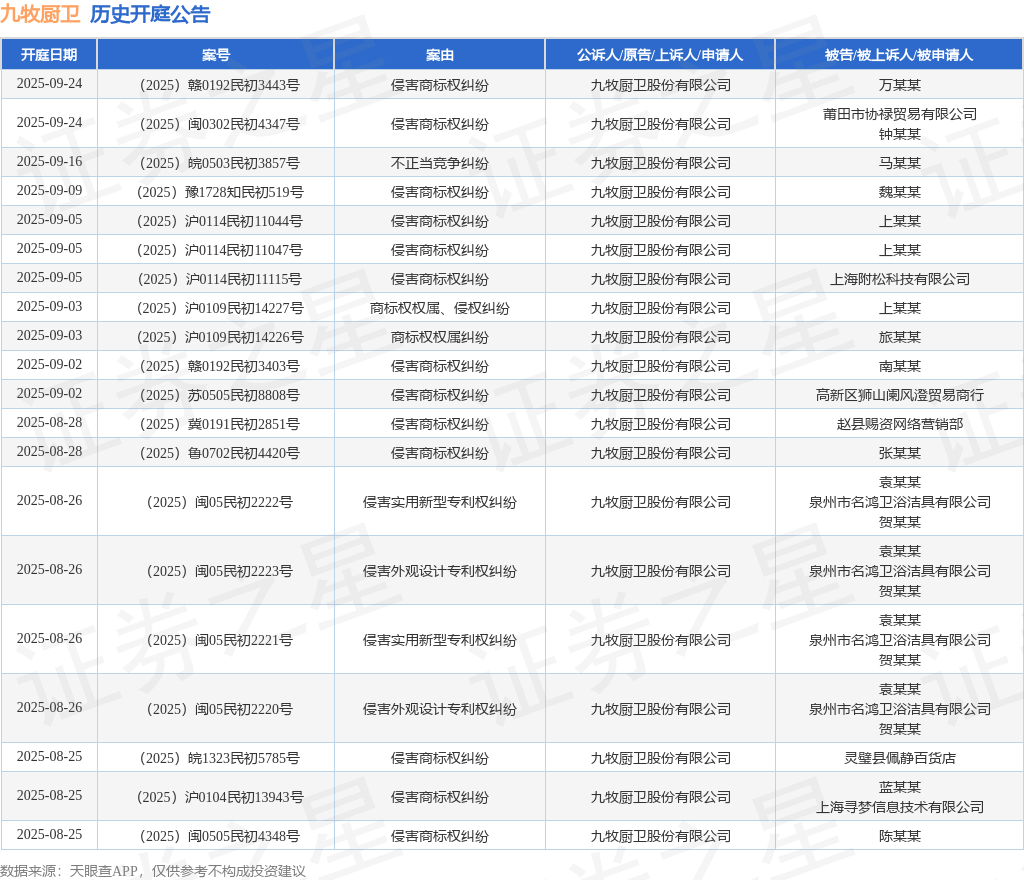The image size is (1024, 880).
Task: Click the 被告/被上诉人/被申请人 header
Action: [899, 55]
